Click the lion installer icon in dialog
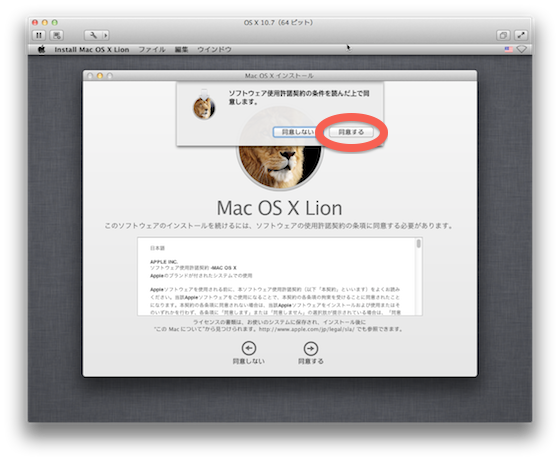560x461 pixels. pyautogui.click(x=204, y=106)
